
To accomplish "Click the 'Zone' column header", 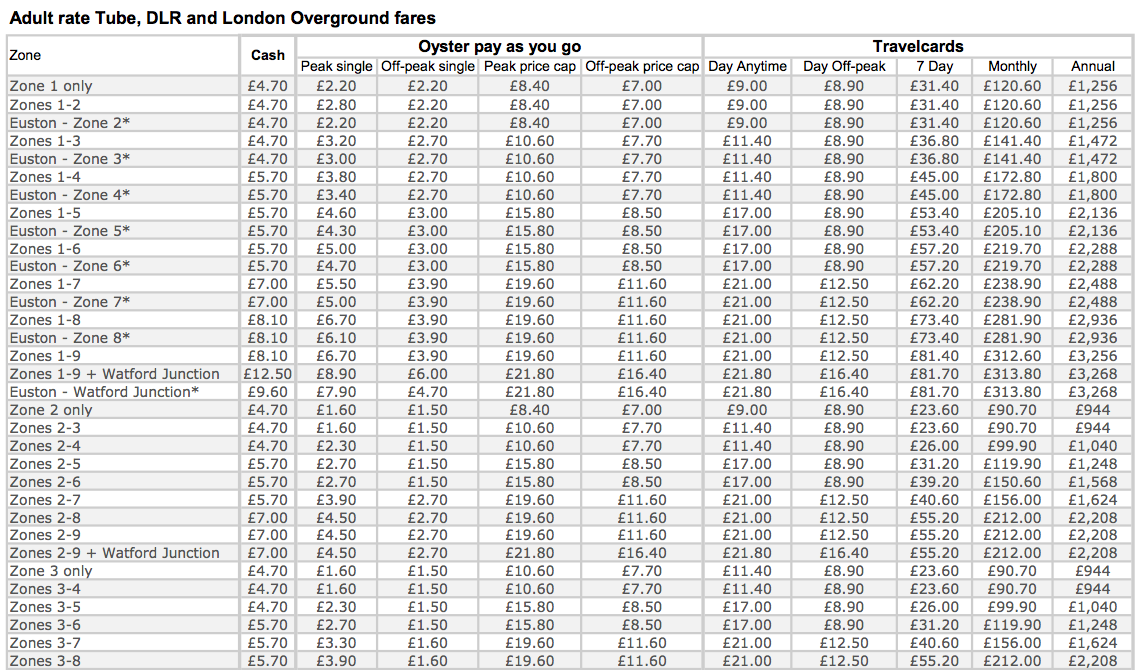I will (25, 56).
